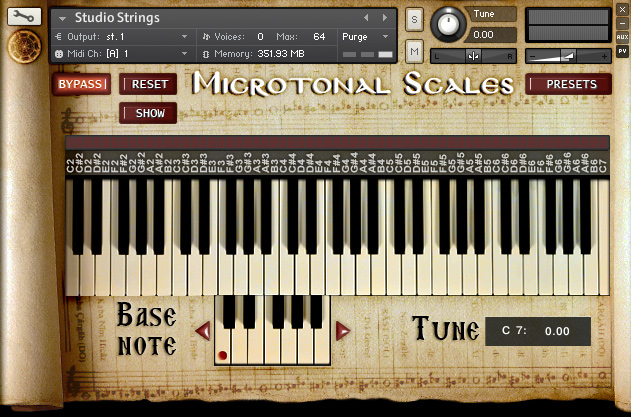Open the Purge dropdown menu
631x417 pixels.
click(386, 37)
